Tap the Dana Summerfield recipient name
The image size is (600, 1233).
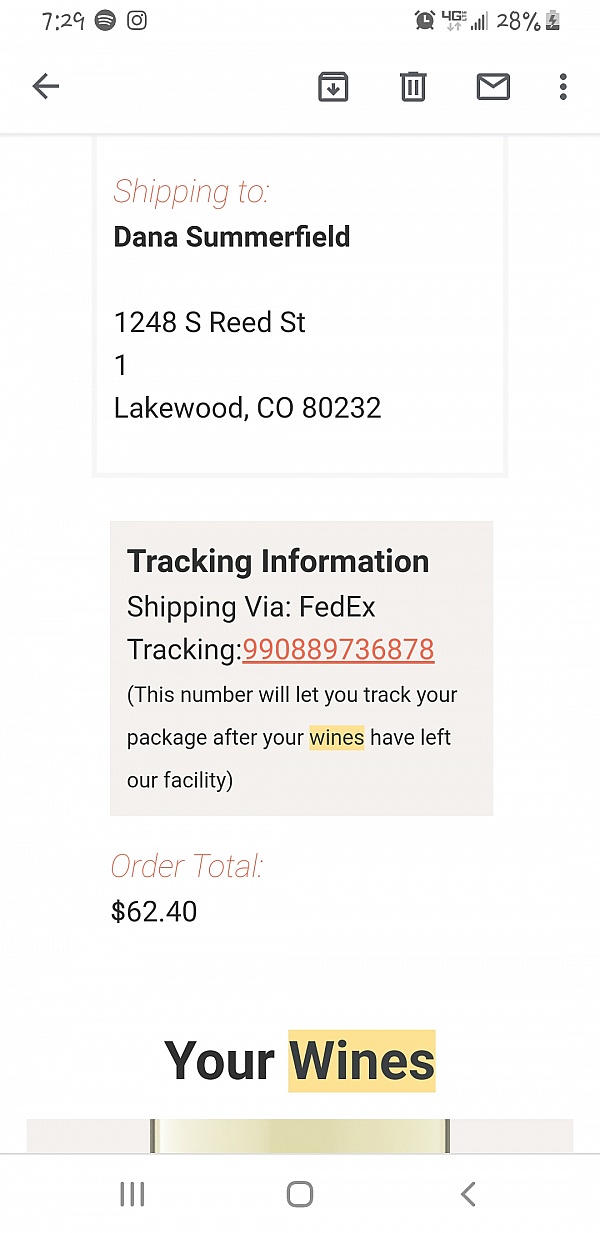tap(232, 237)
